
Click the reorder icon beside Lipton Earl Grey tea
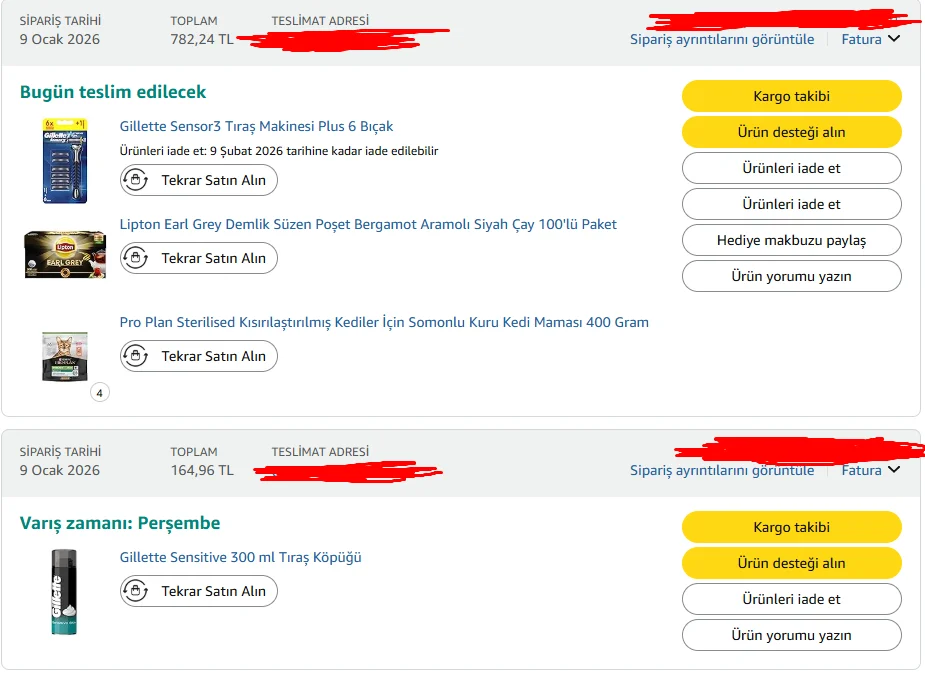[136, 259]
